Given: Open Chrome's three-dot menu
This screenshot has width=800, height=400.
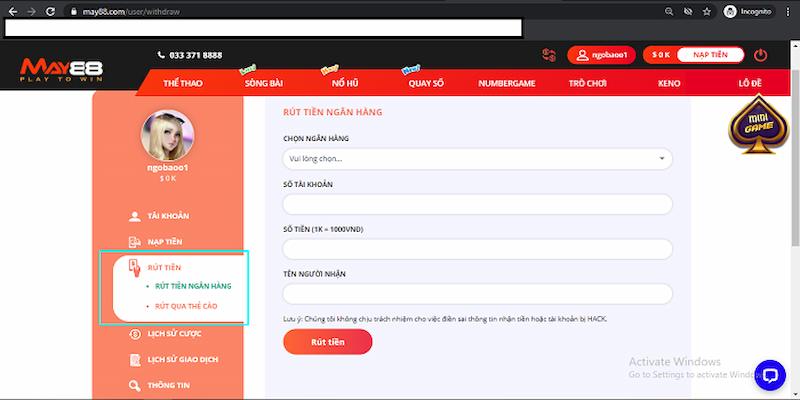Looking at the screenshot, I should click(787, 11).
